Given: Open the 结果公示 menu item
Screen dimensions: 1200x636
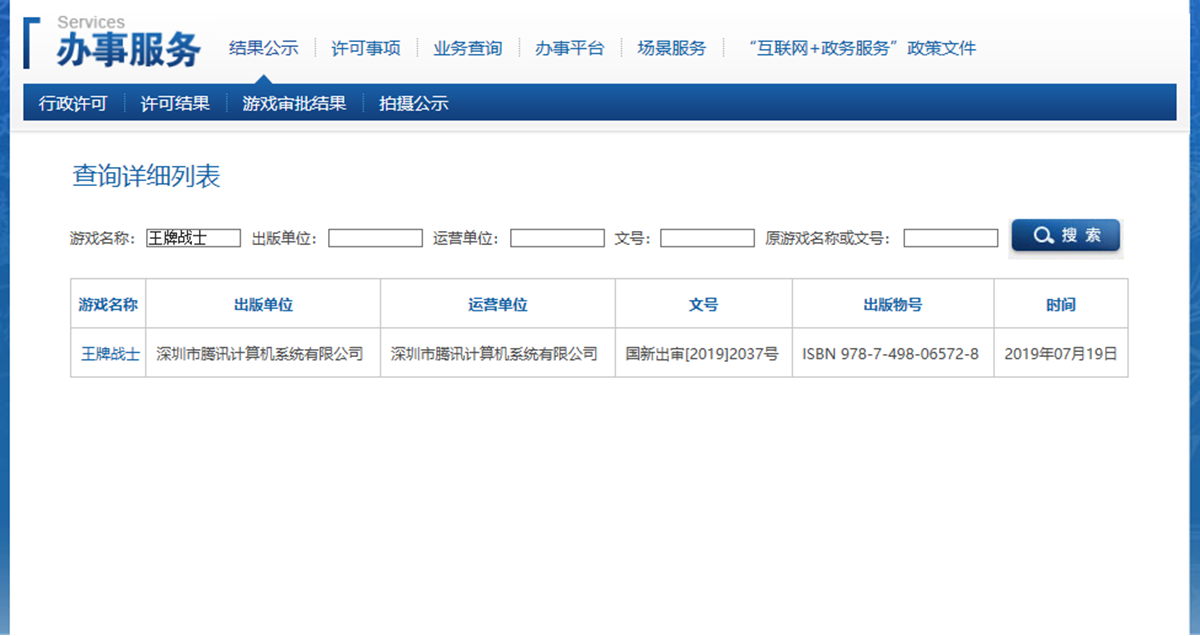Looking at the screenshot, I should 263,48.
